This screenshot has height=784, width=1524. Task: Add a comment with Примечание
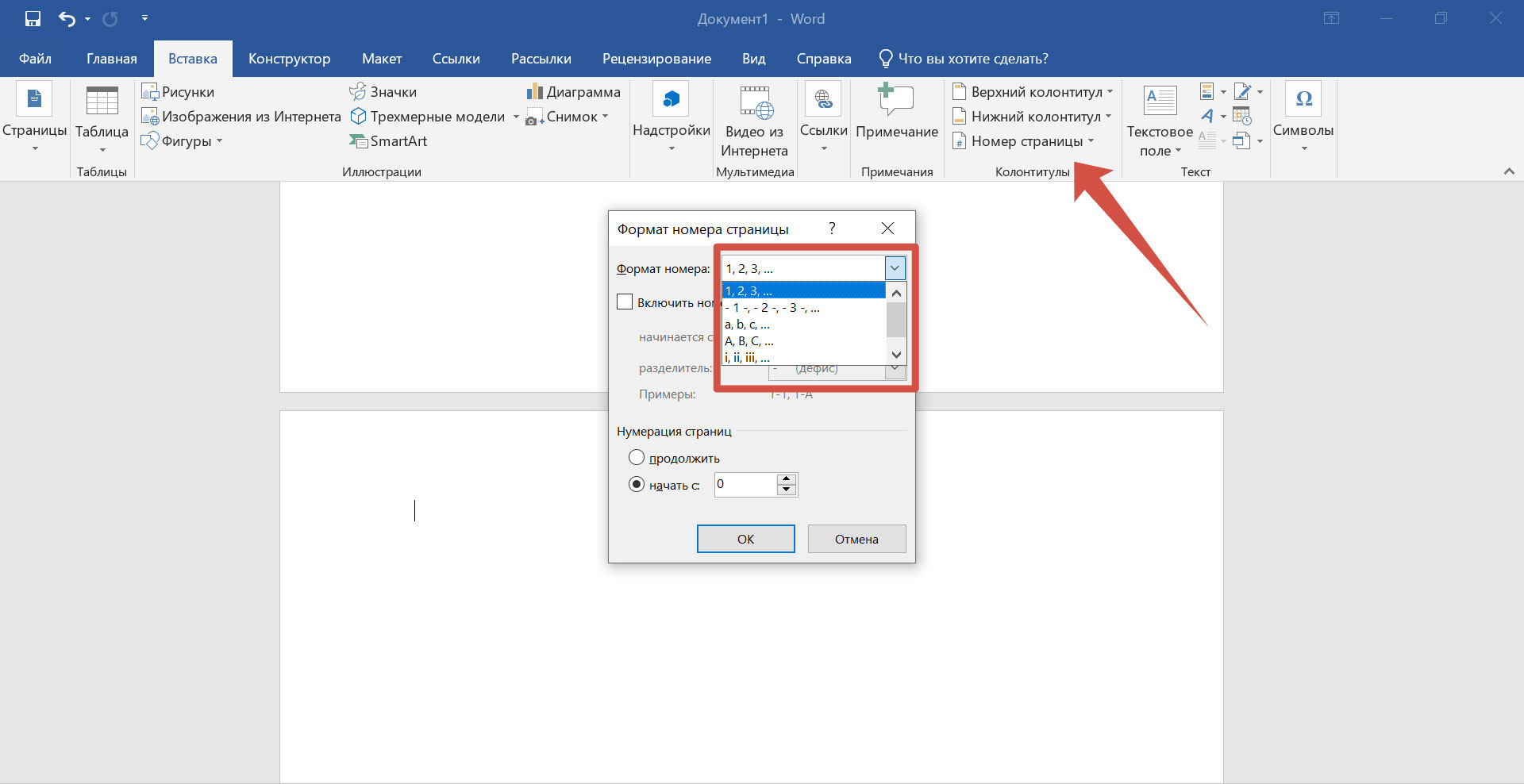(x=897, y=111)
